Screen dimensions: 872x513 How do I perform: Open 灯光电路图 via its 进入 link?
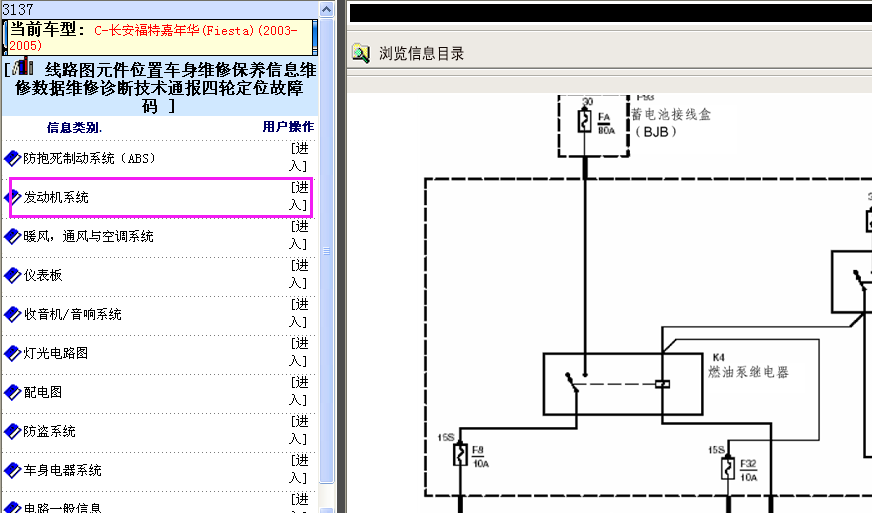(299, 352)
